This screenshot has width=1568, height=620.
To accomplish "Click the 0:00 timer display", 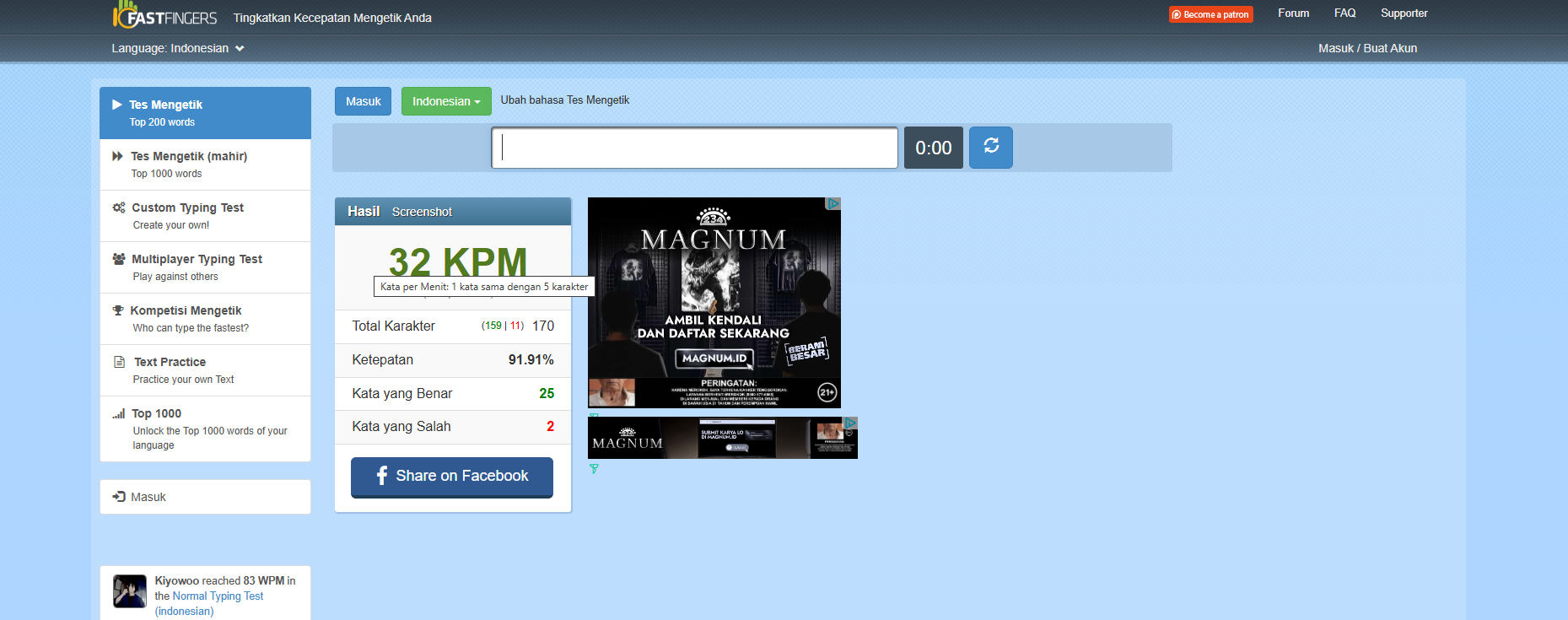I will pos(934,148).
